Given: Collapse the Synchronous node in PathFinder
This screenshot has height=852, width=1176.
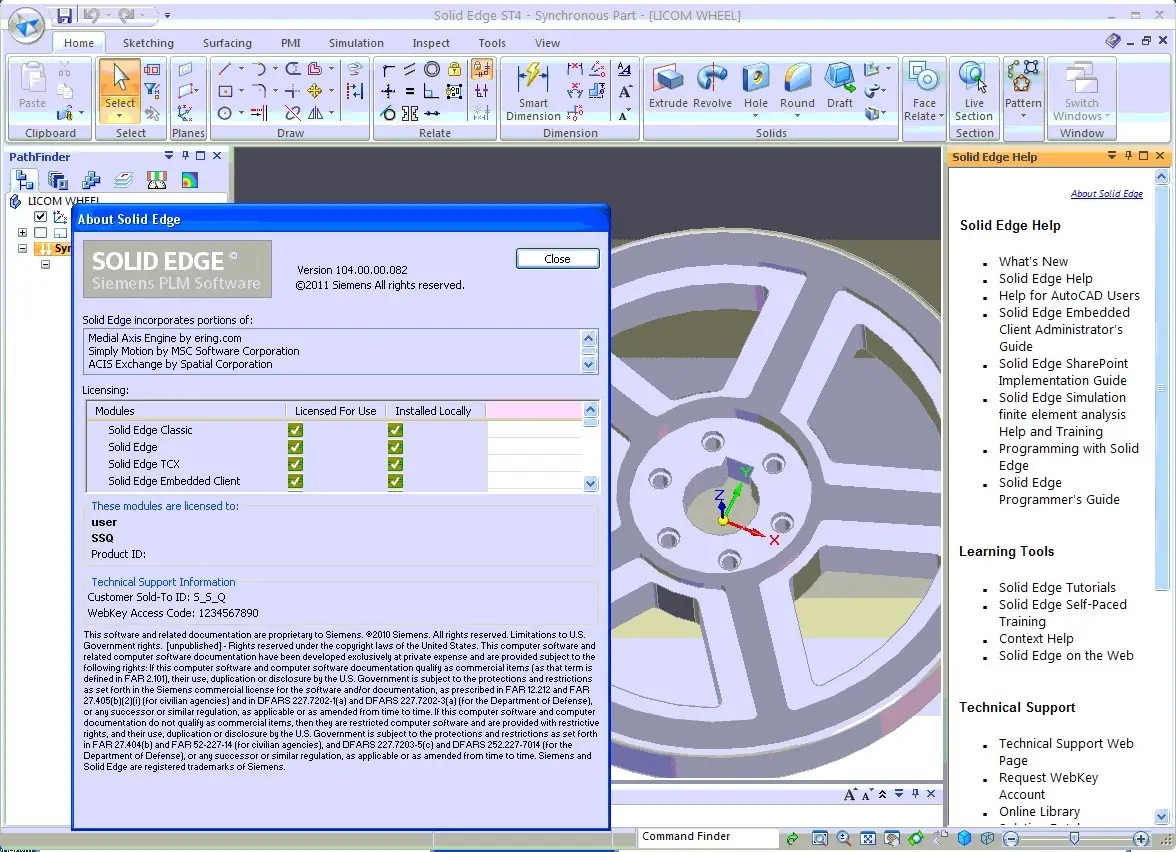Looking at the screenshot, I should click(x=22, y=248).
